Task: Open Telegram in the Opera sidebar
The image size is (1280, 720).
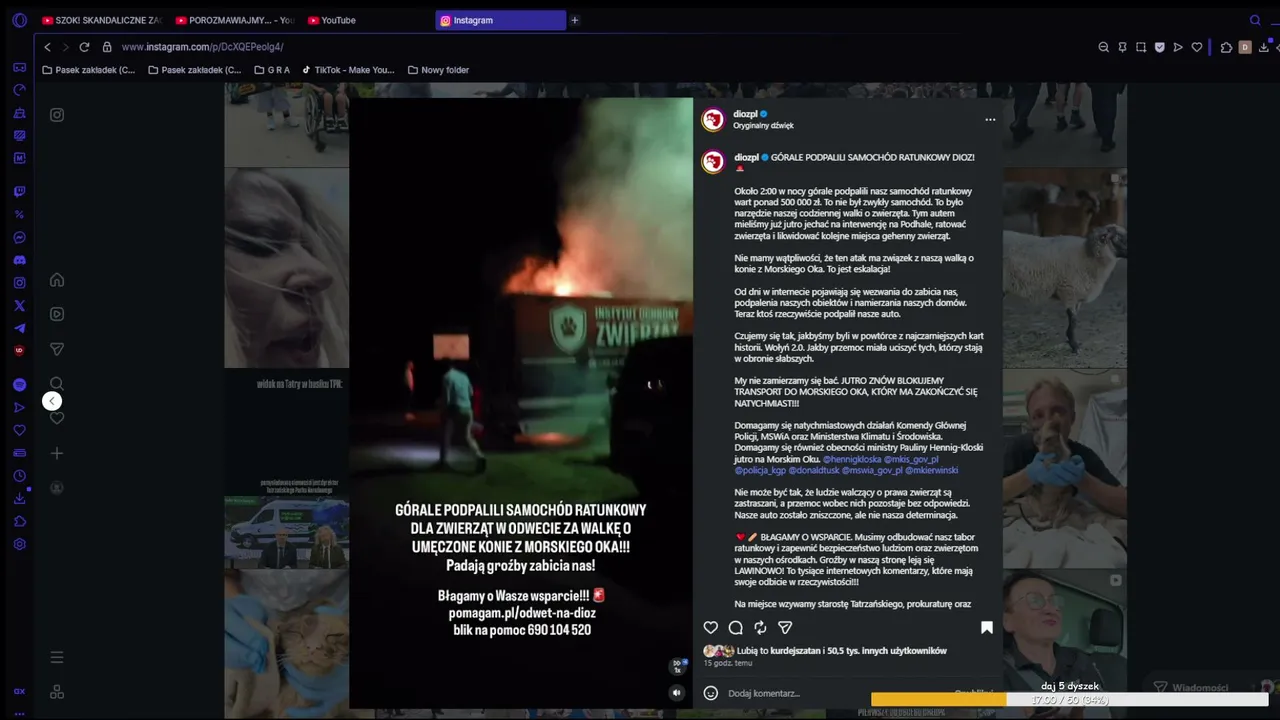Action: [19, 328]
